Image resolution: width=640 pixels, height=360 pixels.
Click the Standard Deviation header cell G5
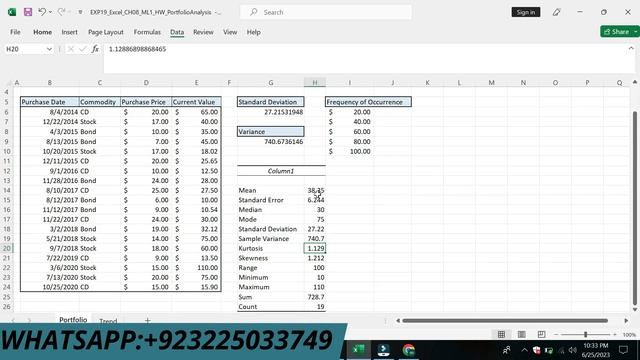pyautogui.click(x=271, y=102)
